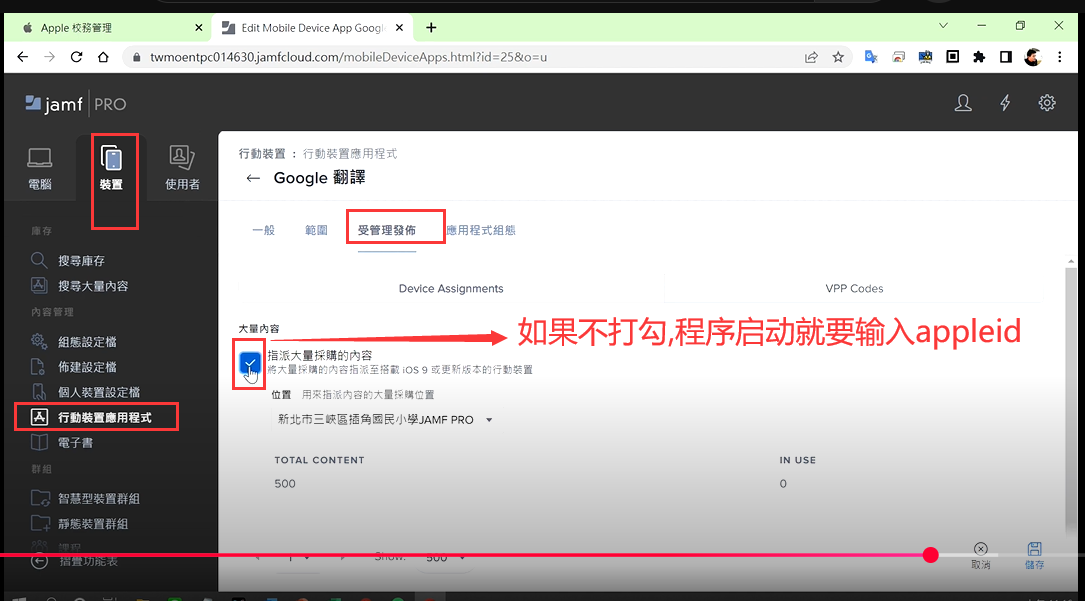This screenshot has height=601, width=1085.
Task: Toggle the browser side panel icon
Action: pos(1006,57)
